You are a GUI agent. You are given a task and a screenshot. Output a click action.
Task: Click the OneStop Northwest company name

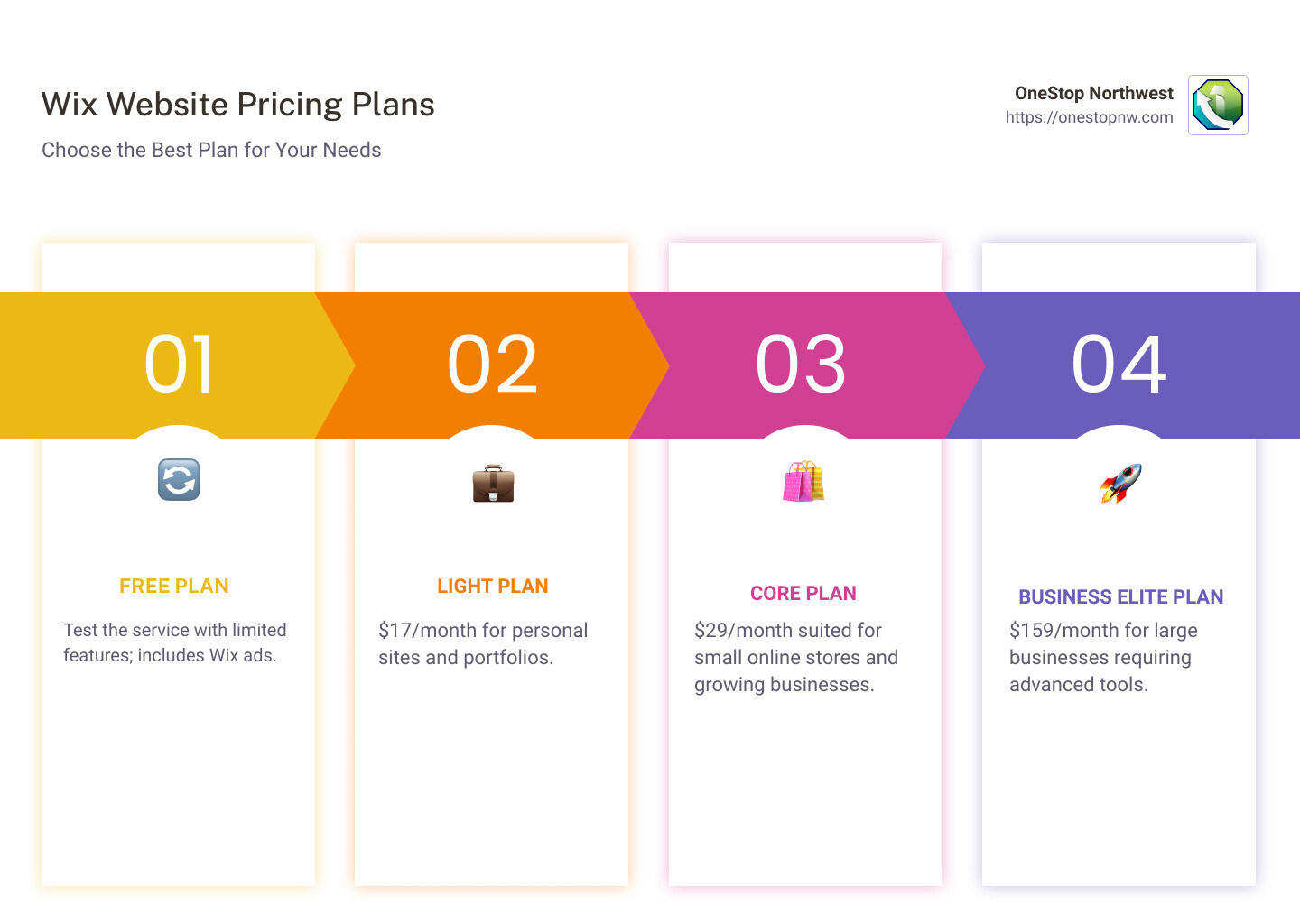1093,93
